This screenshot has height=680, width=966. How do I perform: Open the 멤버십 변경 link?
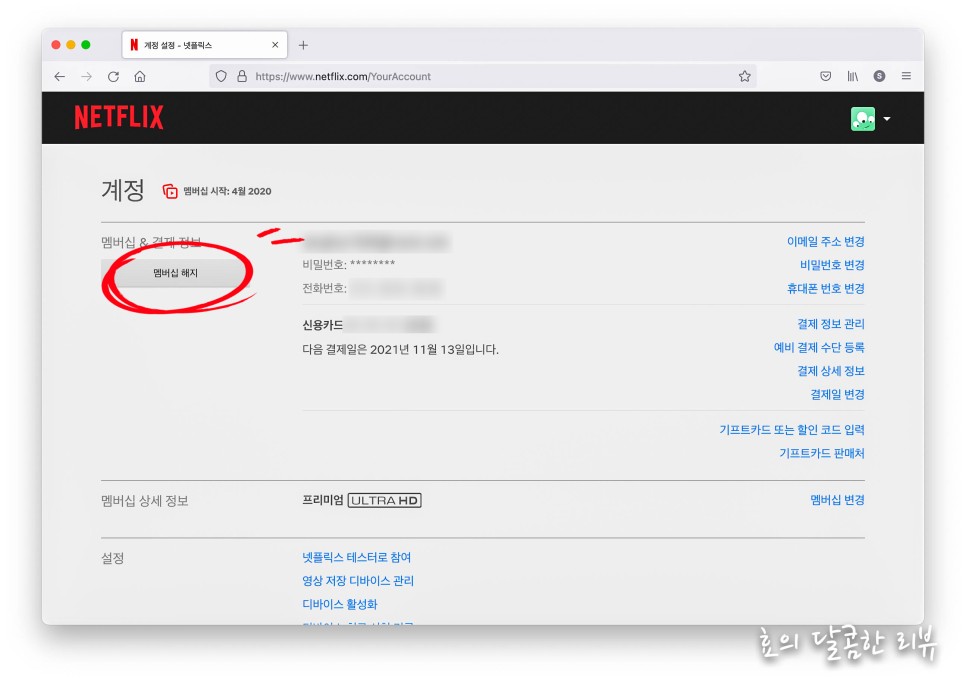837,500
